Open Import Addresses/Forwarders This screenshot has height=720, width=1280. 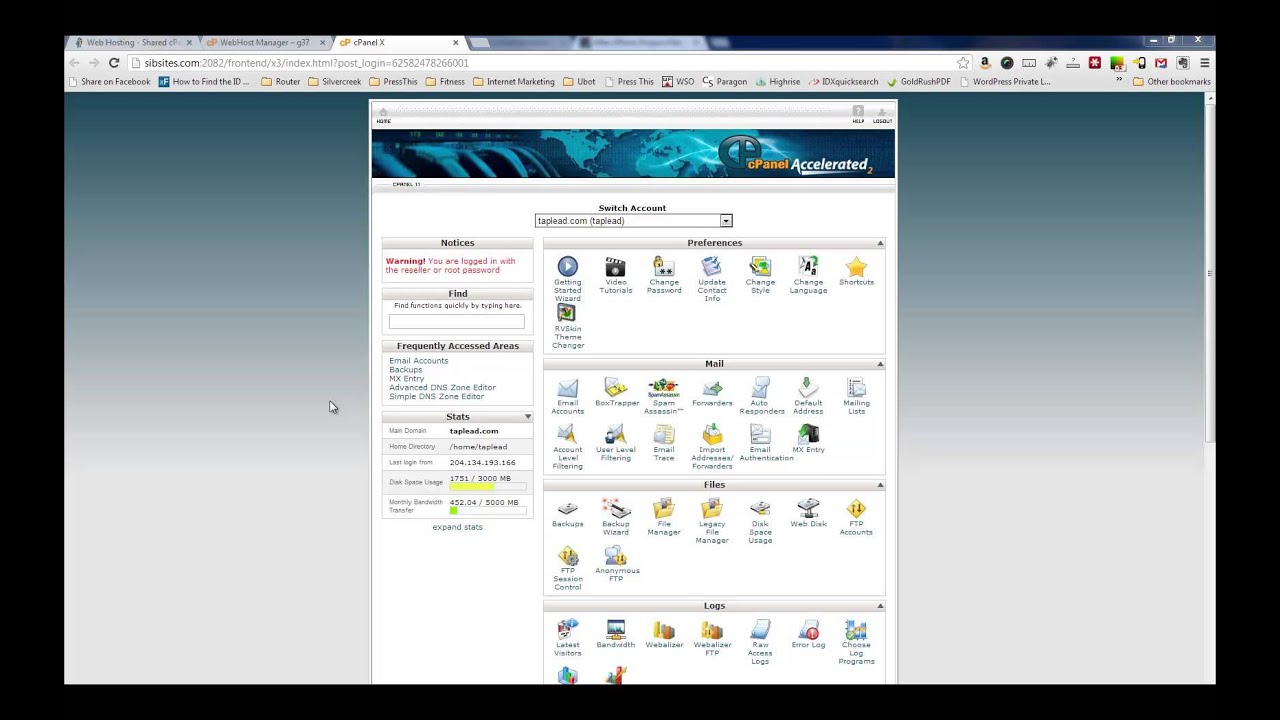click(x=712, y=434)
